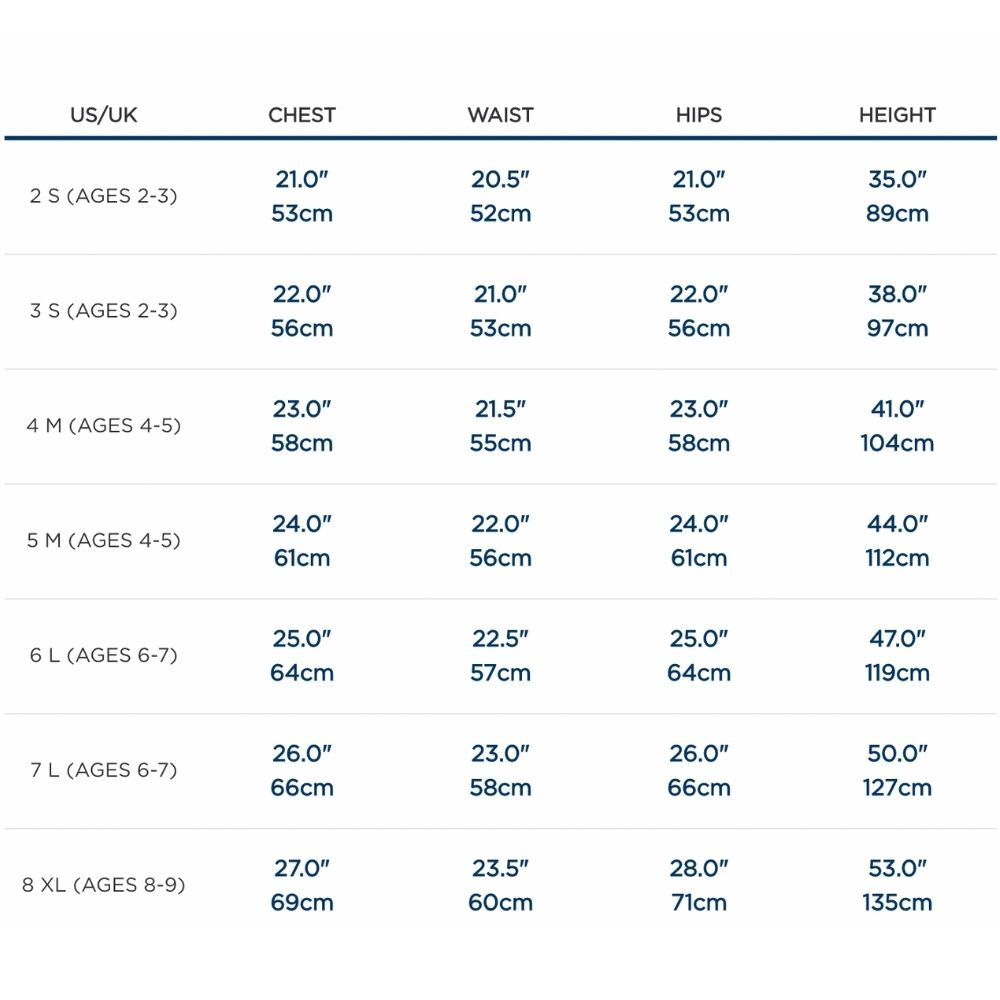This screenshot has width=1000, height=1000.
Task: Click the CHEST column header
Action: click(x=302, y=115)
